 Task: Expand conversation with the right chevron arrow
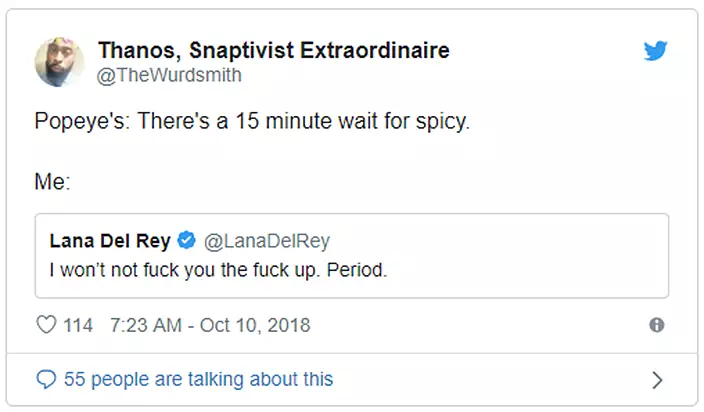point(657,380)
